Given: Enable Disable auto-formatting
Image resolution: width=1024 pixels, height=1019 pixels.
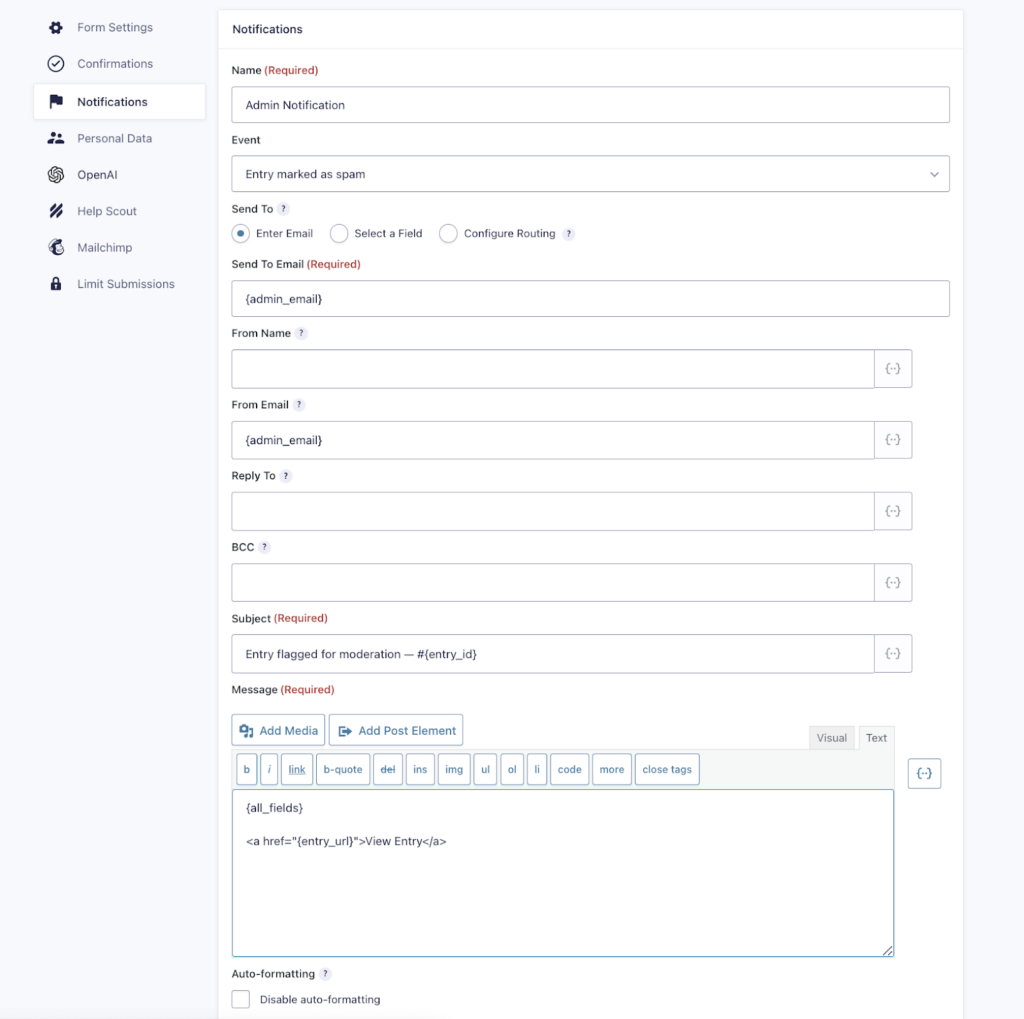Looking at the screenshot, I should pos(240,999).
